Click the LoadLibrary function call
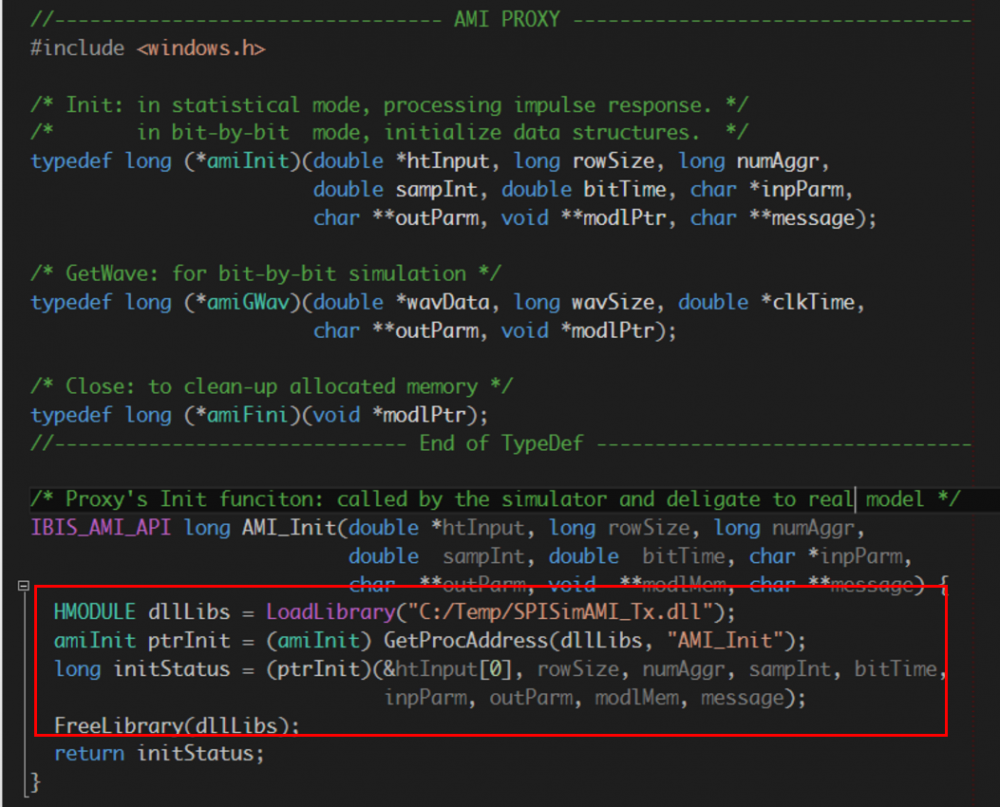This screenshot has height=807, width=1000. [x=325, y=611]
